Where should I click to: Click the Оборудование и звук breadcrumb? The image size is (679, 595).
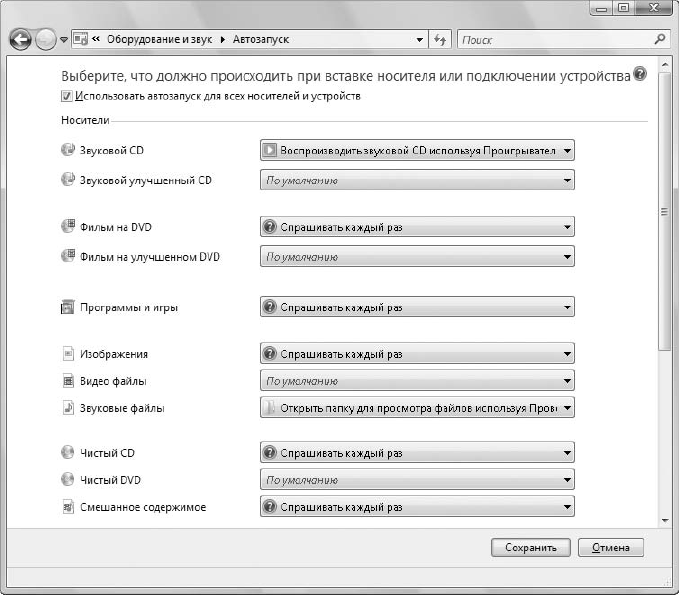click(x=159, y=39)
